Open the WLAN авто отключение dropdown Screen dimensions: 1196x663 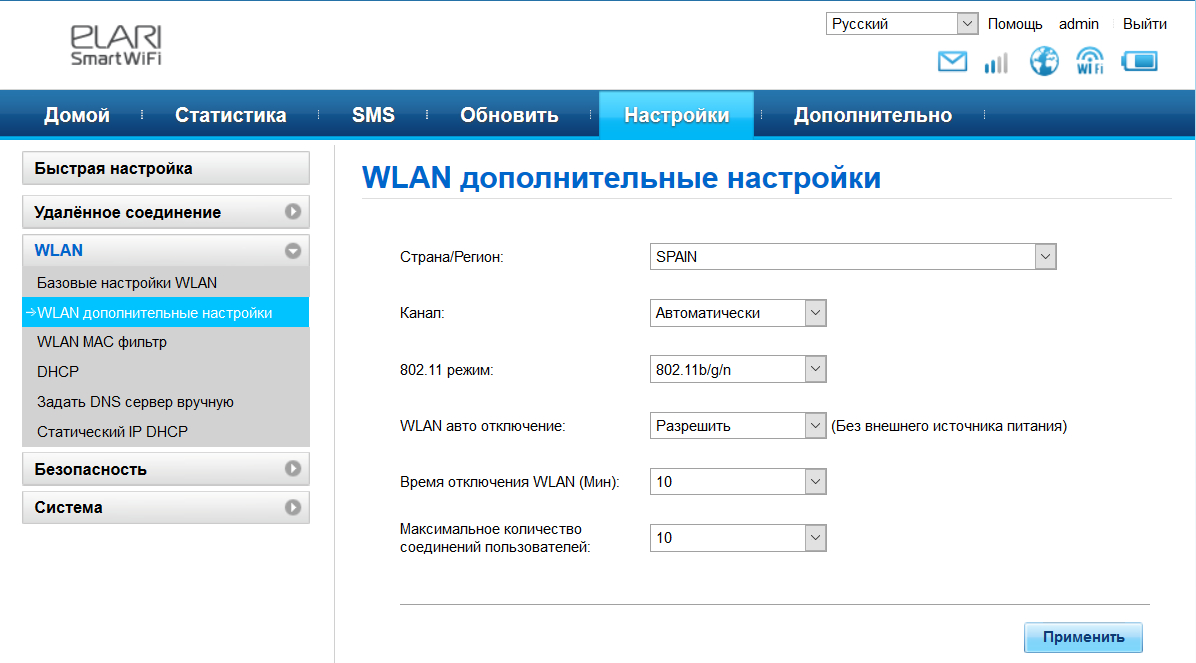pyautogui.click(x=738, y=426)
